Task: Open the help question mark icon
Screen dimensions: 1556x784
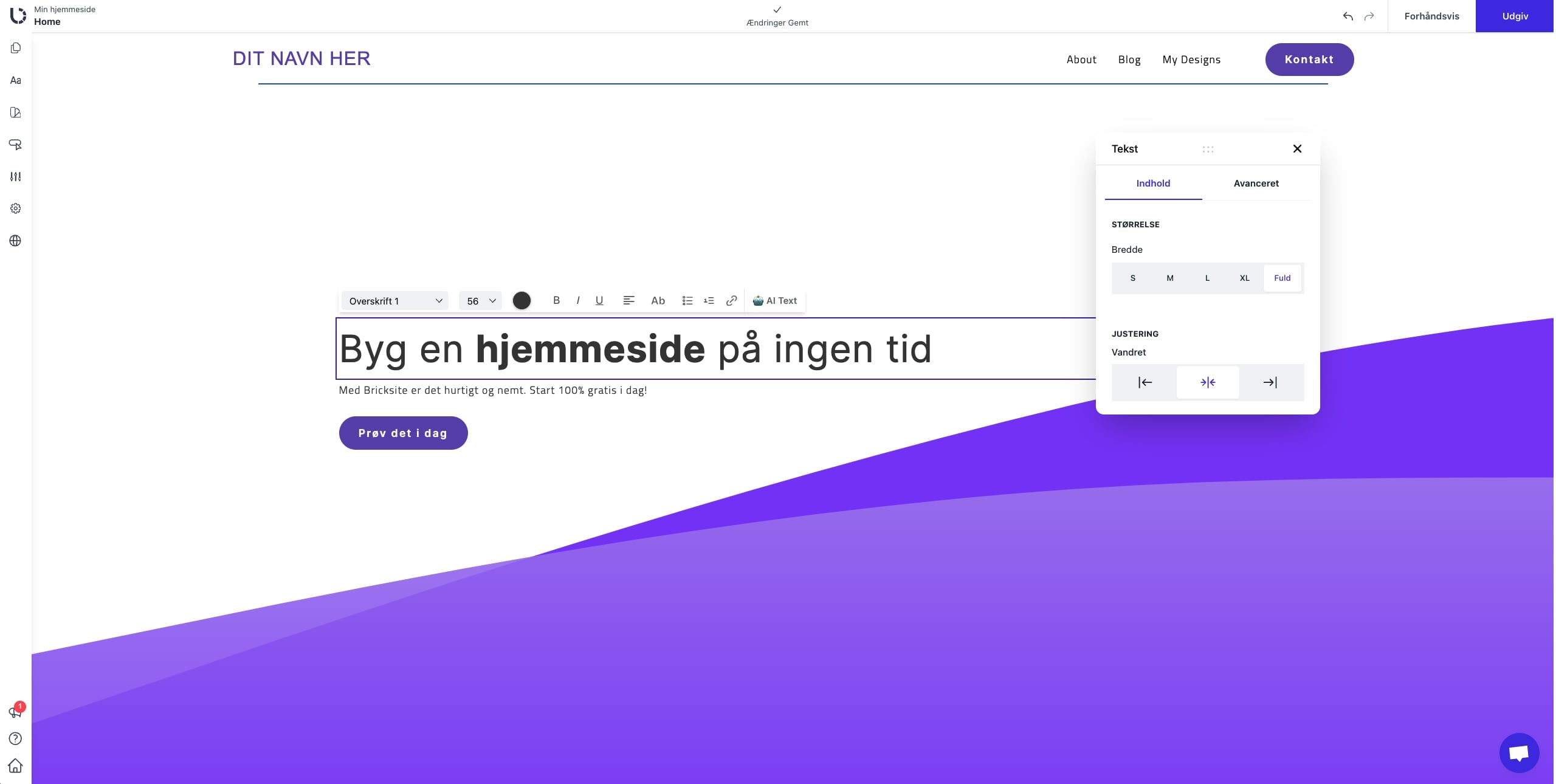Action: (x=16, y=738)
